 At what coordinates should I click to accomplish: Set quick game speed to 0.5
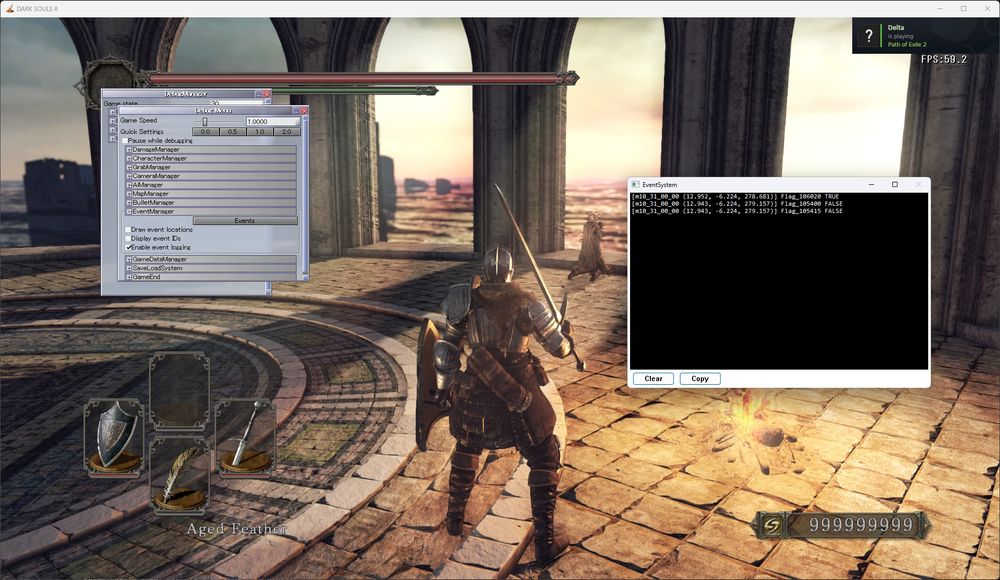coord(232,131)
